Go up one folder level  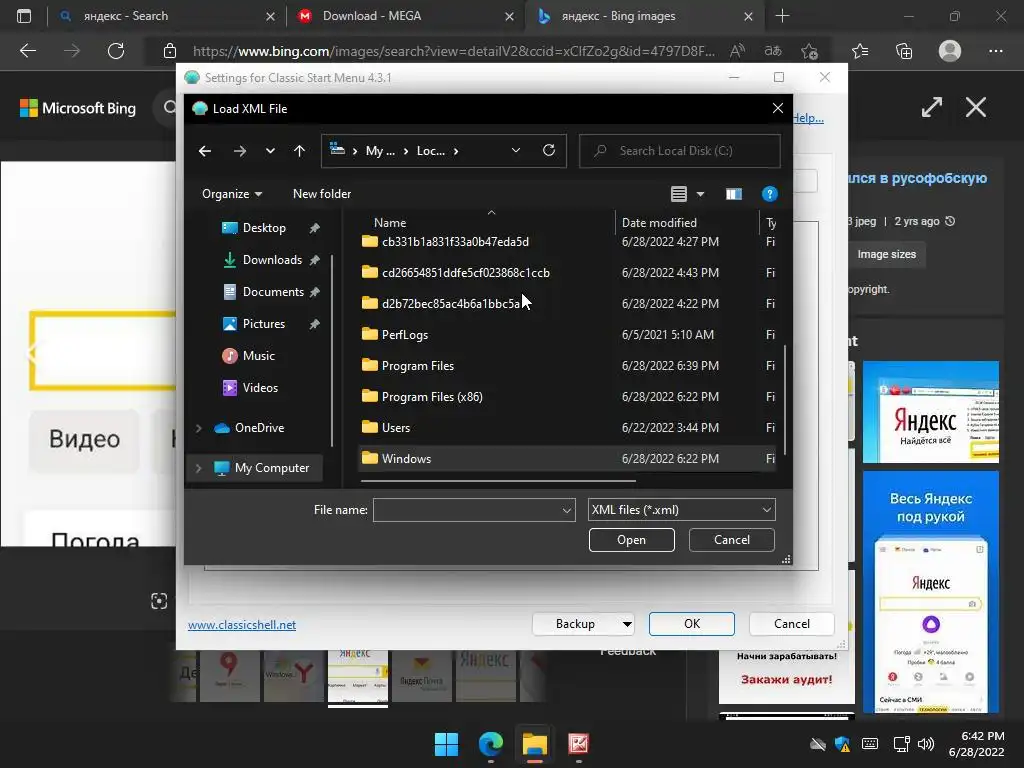tap(299, 151)
